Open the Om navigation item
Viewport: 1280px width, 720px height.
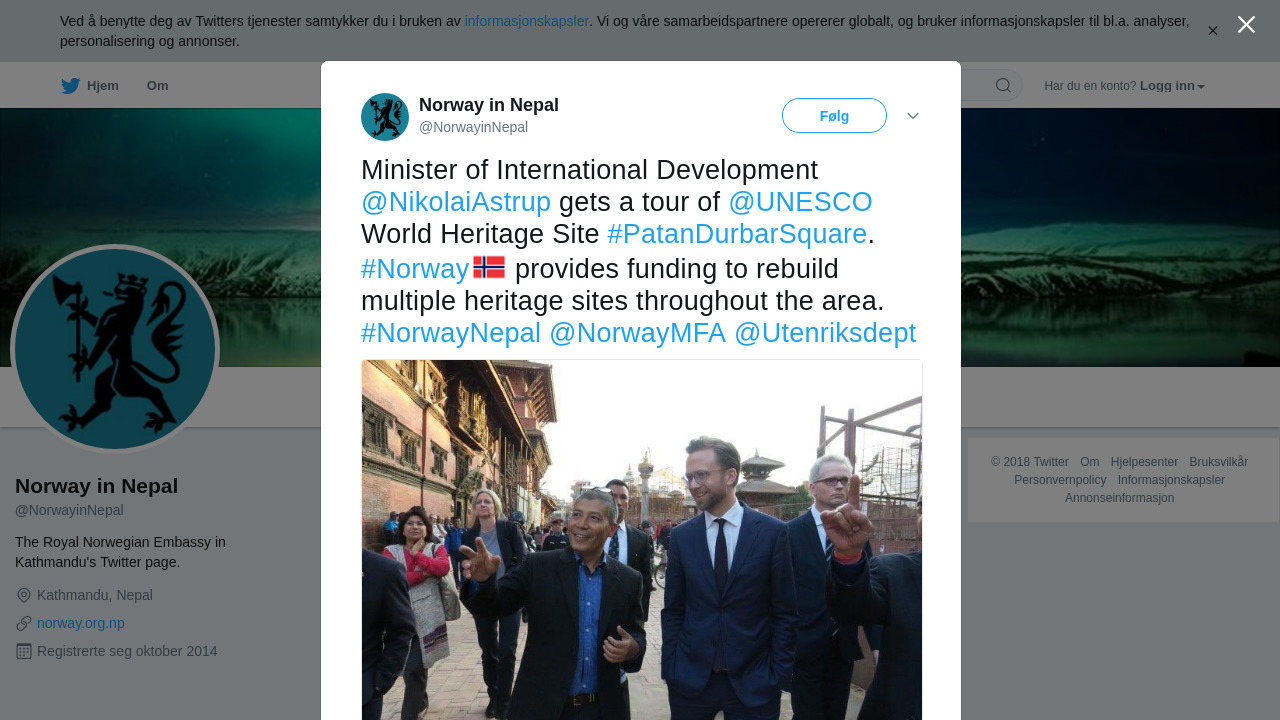pyautogui.click(x=157, y=86)
